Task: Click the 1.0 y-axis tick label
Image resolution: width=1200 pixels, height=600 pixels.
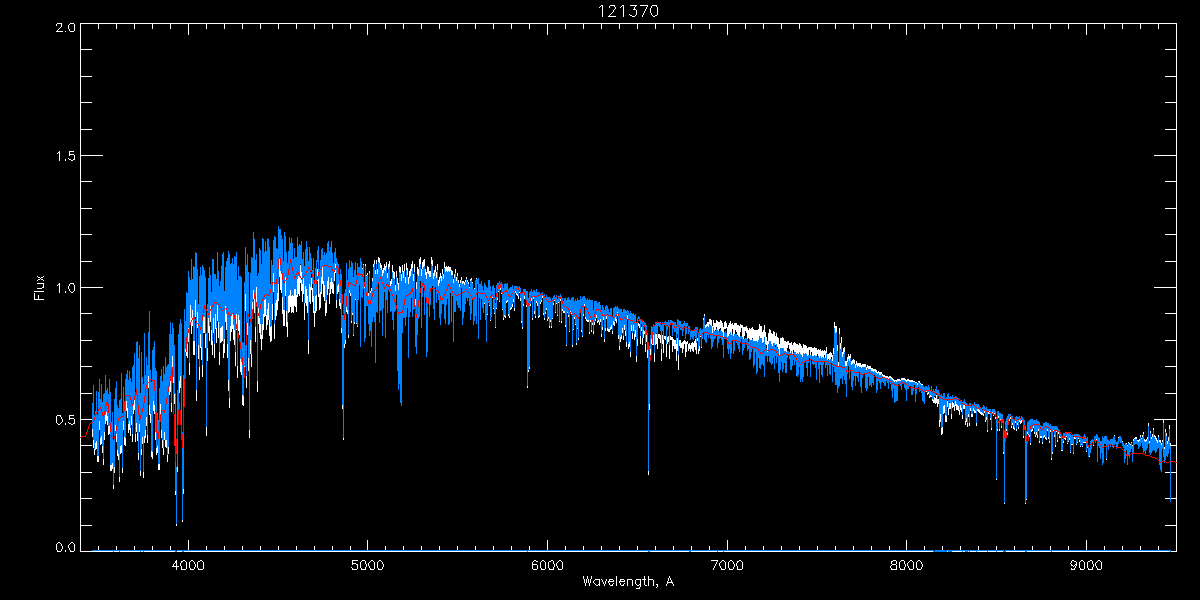Action: click(x=65, y=288)
